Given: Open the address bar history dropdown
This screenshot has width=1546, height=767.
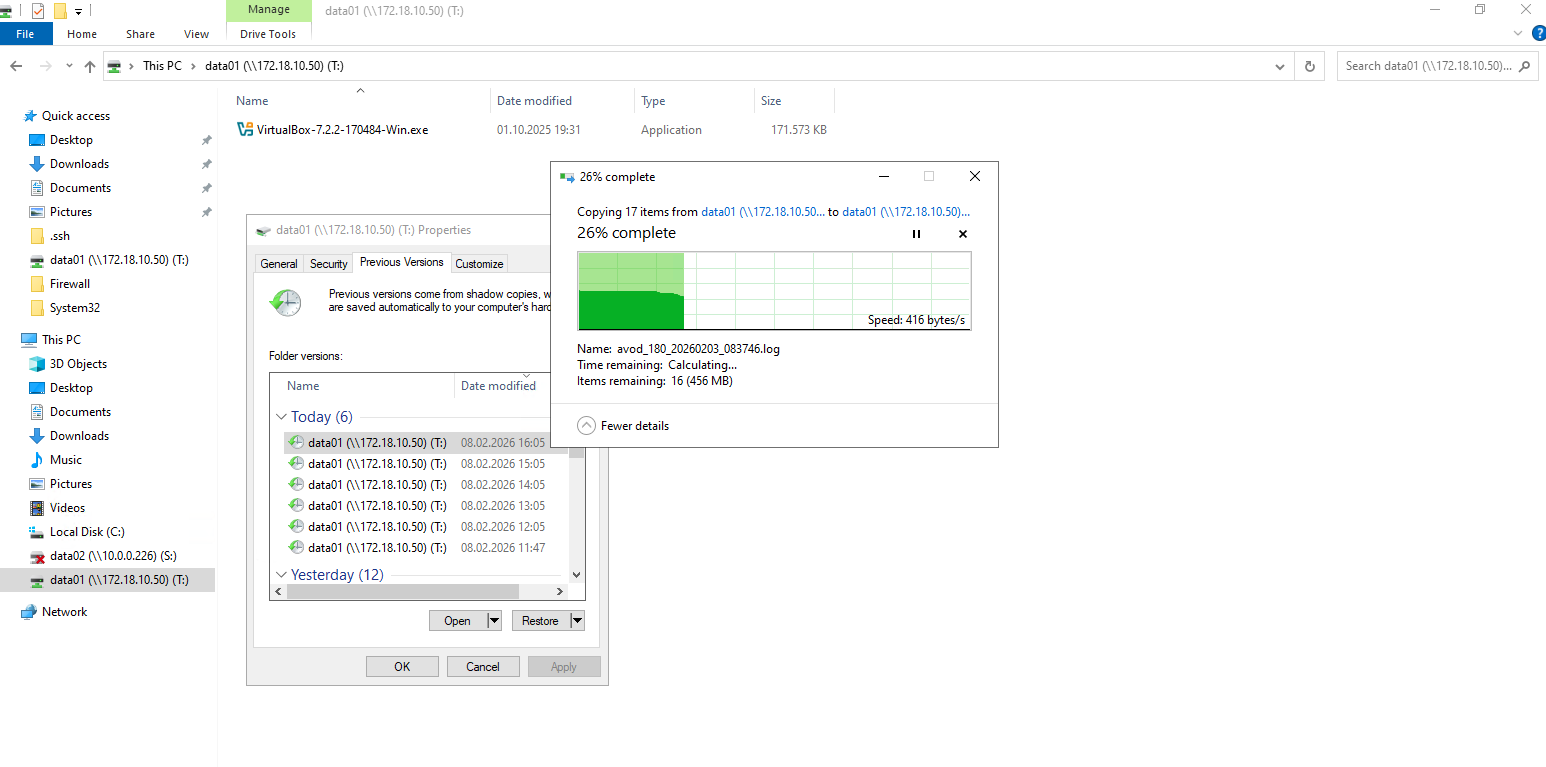Looking at the screenshot, I should point(1280,66).
